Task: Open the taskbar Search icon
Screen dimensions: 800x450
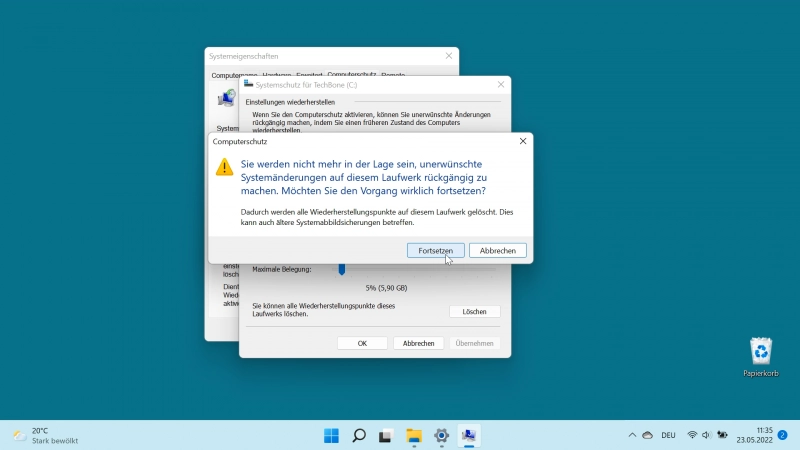Action: tap(359, 435)
